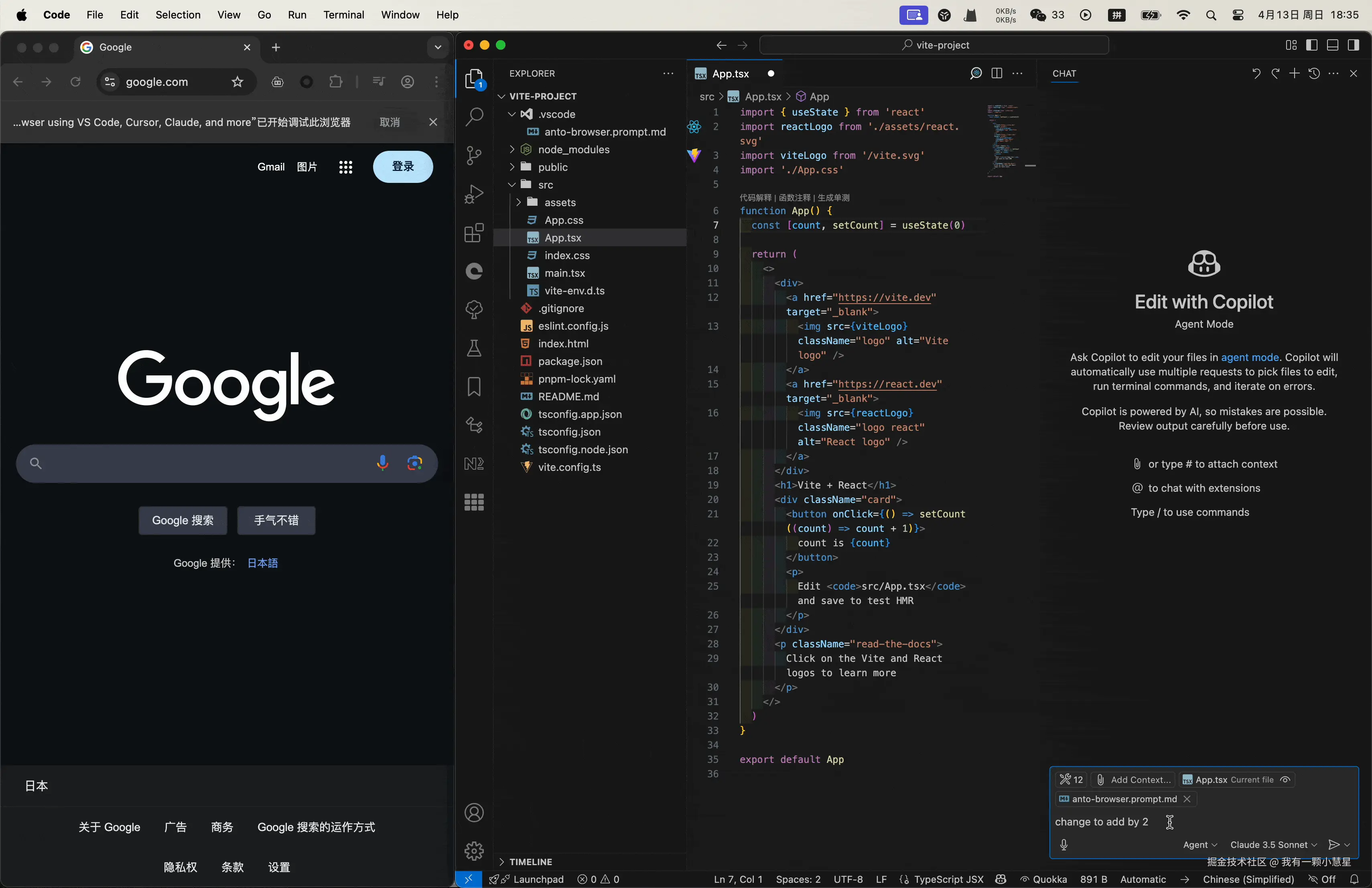This screenshot has width=1372, height=888.
Task: Start a new chat with plus icon
Action: [x=1294, y=73]
